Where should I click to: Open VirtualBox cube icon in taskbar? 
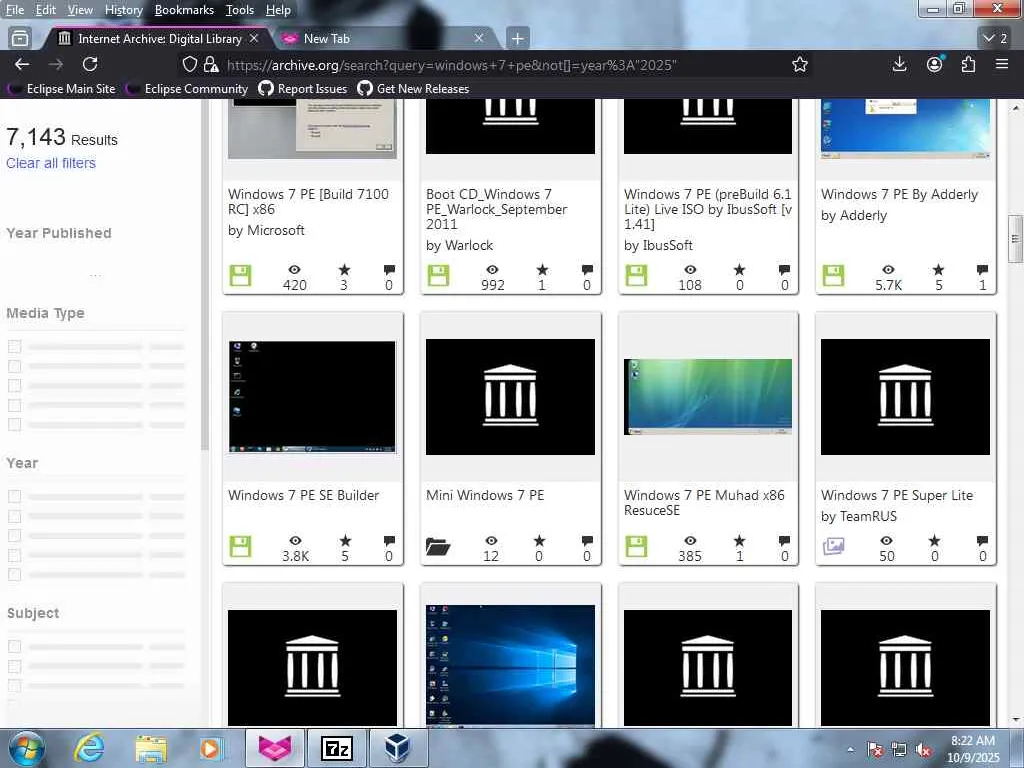tap(398, 748)
